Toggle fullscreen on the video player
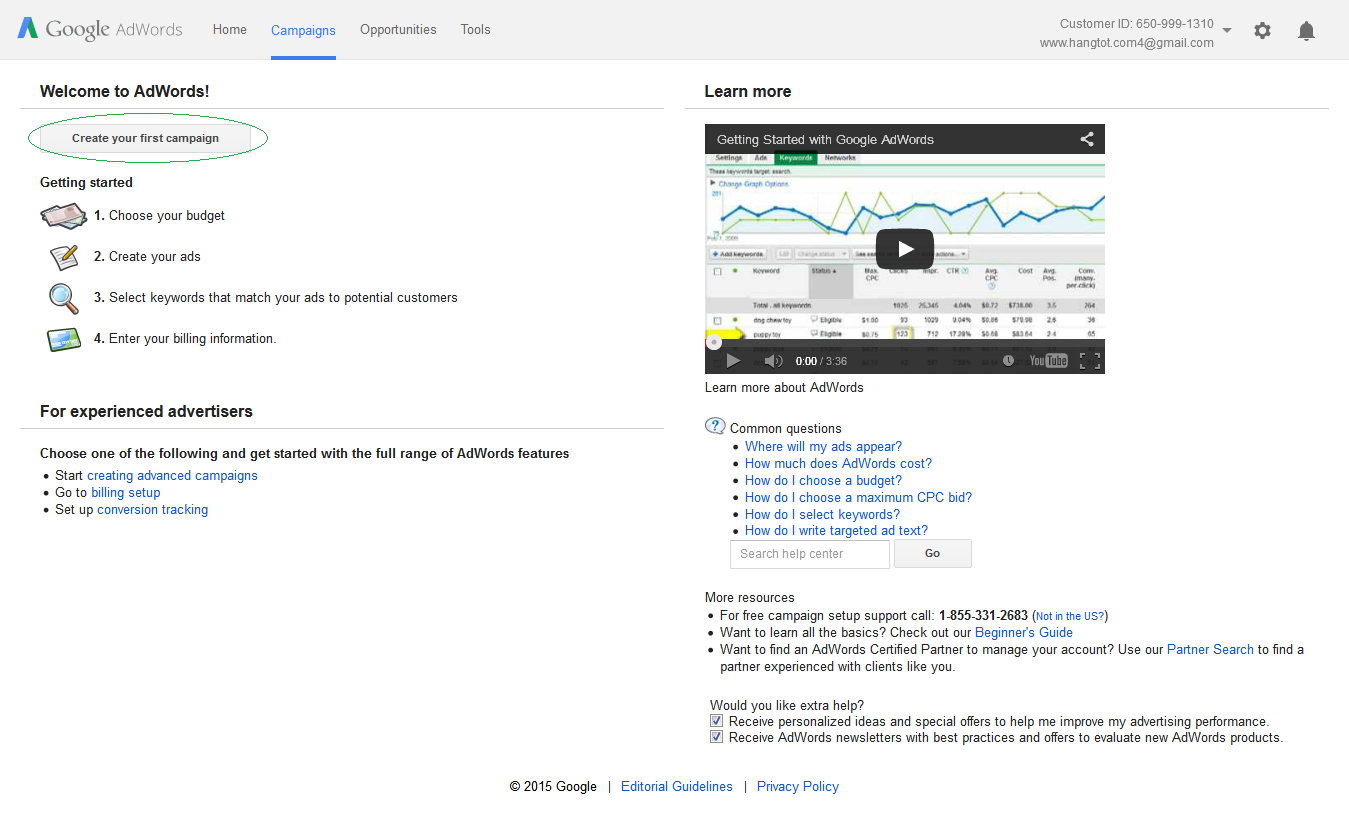 coord(1089,361)
